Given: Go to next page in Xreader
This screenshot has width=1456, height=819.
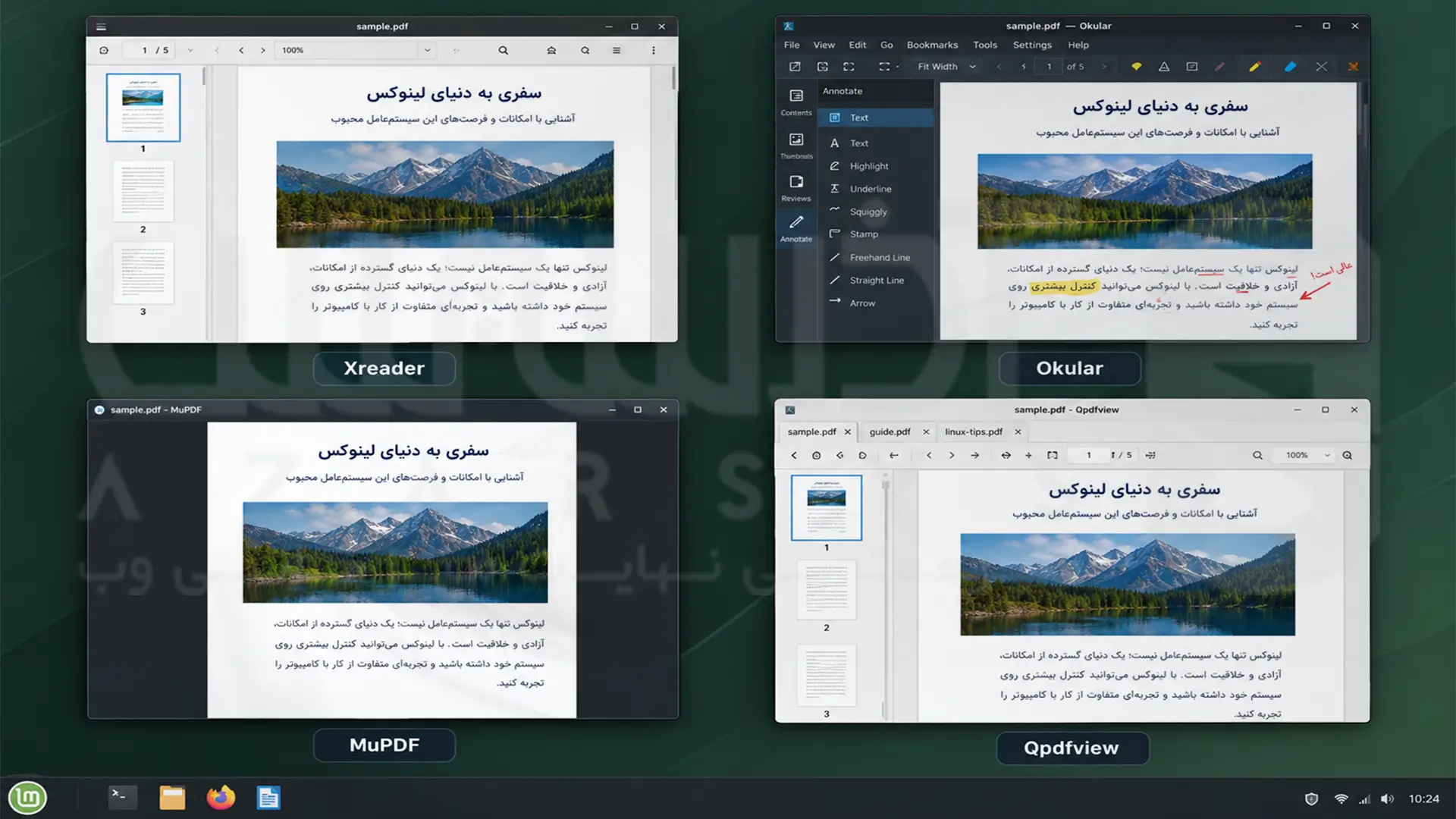Looking at the screenshot, I should tap(263, 50).
